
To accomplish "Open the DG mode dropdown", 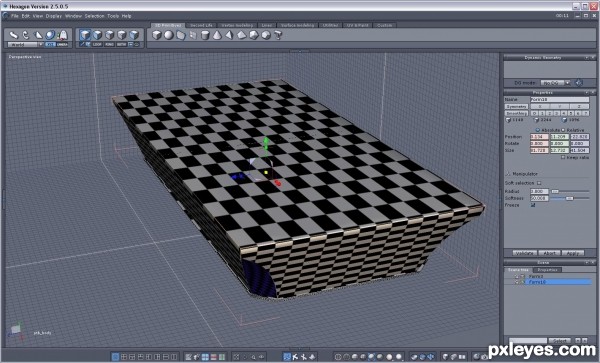I will (x=555, y=83).
